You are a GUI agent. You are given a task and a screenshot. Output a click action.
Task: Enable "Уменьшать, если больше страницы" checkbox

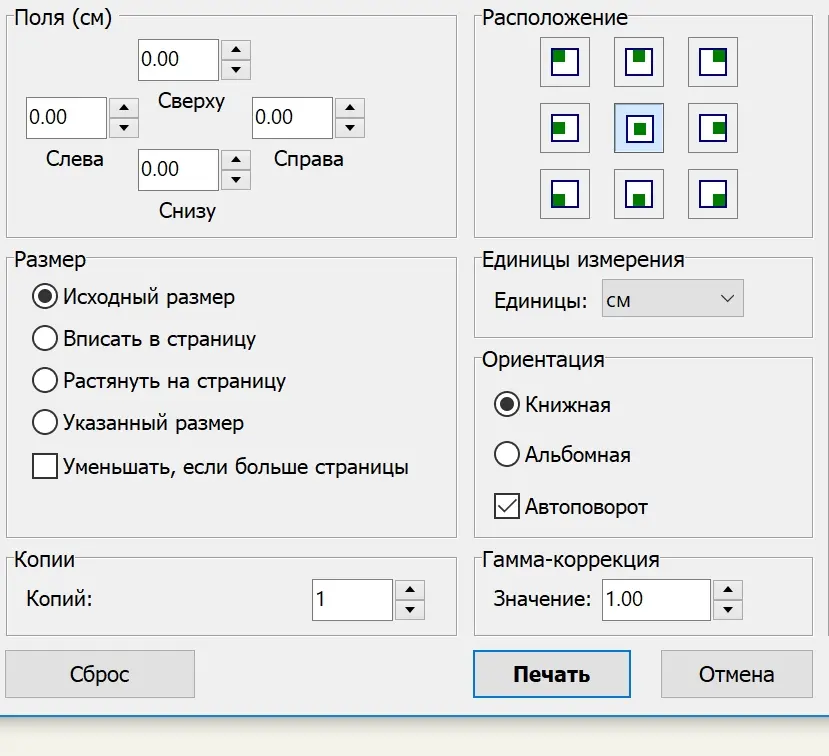click(45, 467)
